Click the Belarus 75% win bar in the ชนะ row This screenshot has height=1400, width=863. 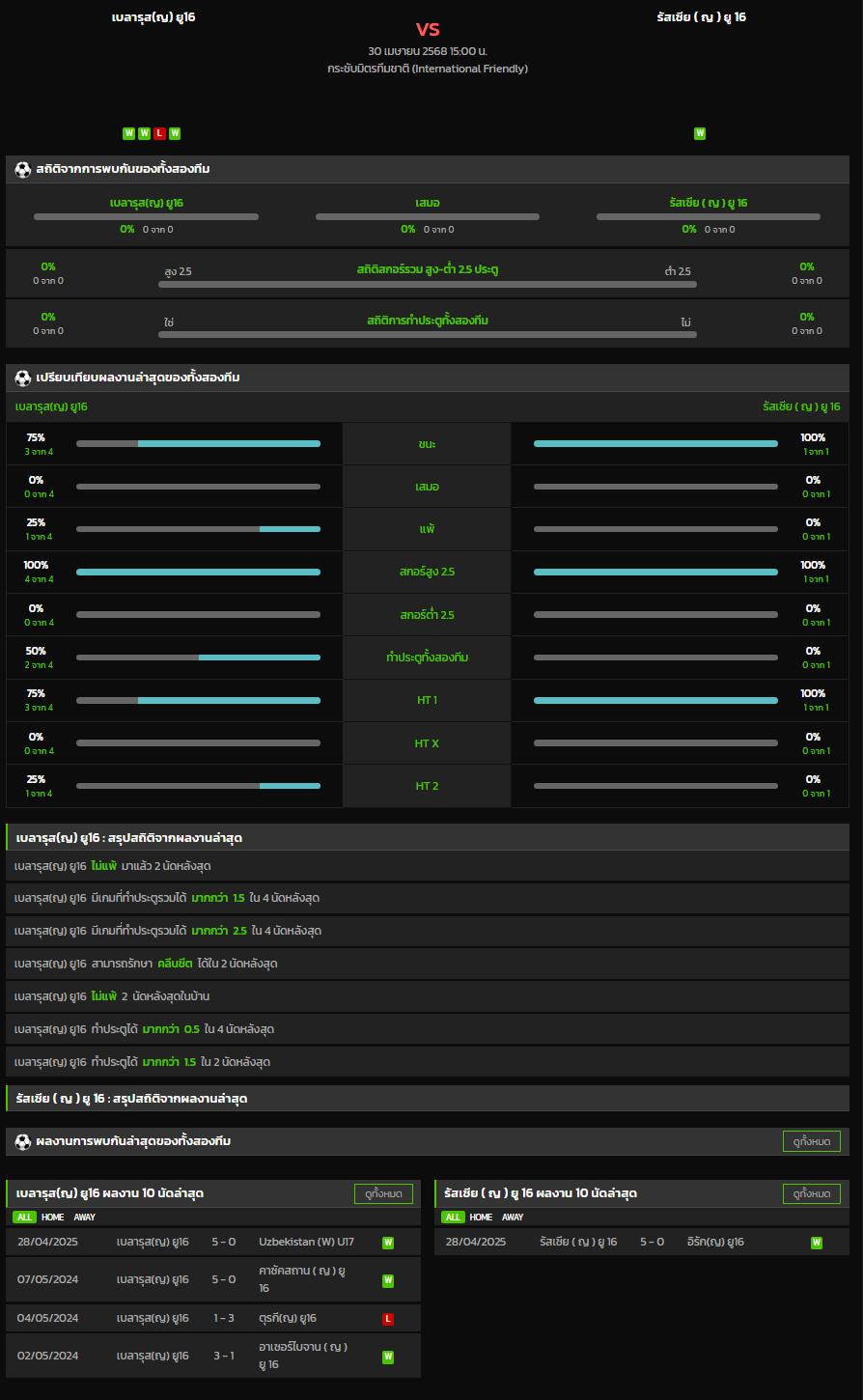tap(198, 444)
